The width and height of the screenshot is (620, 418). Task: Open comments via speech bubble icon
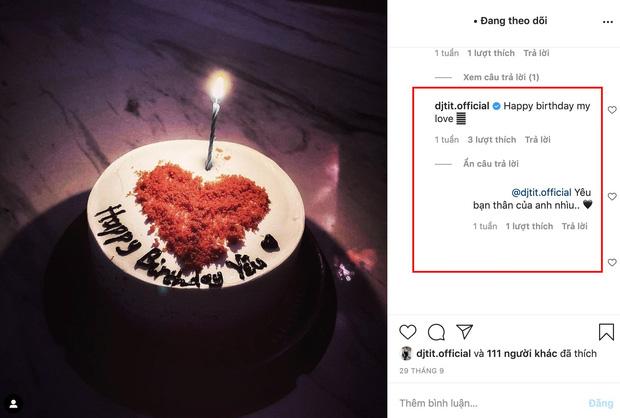click(436, 332)
